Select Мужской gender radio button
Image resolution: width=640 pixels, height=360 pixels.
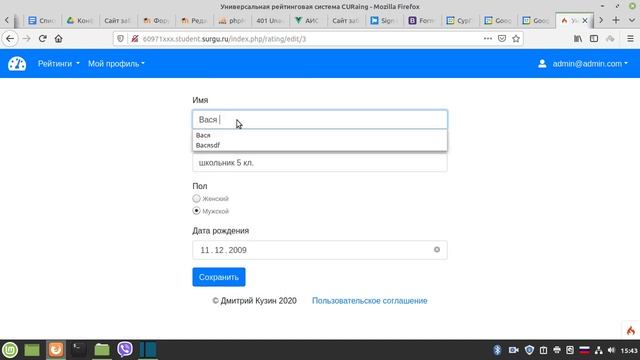pos(196,211)
